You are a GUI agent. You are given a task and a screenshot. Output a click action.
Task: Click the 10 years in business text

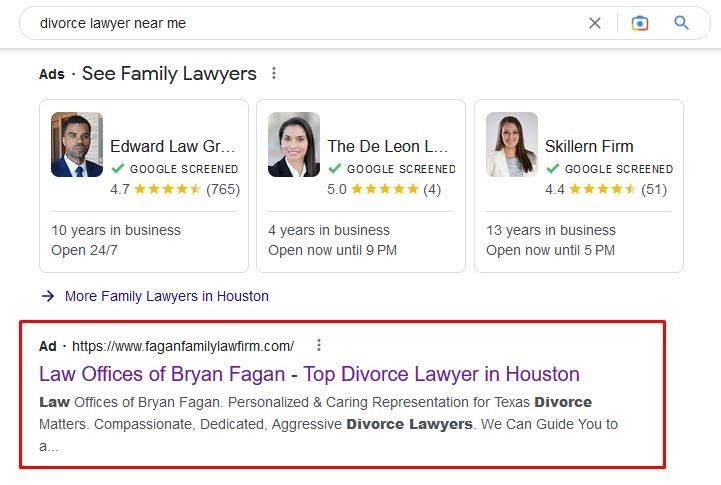pyautogui.click(x=116, y=230)
